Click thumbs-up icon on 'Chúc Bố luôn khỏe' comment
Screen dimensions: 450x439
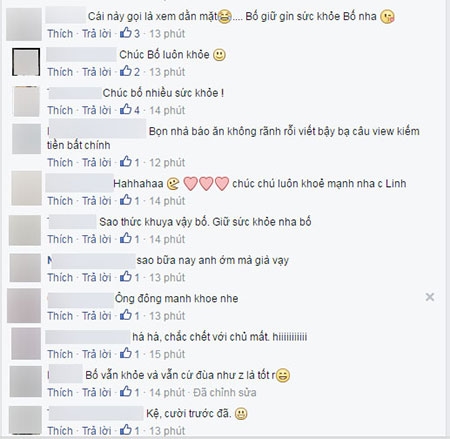click(126, 71)
